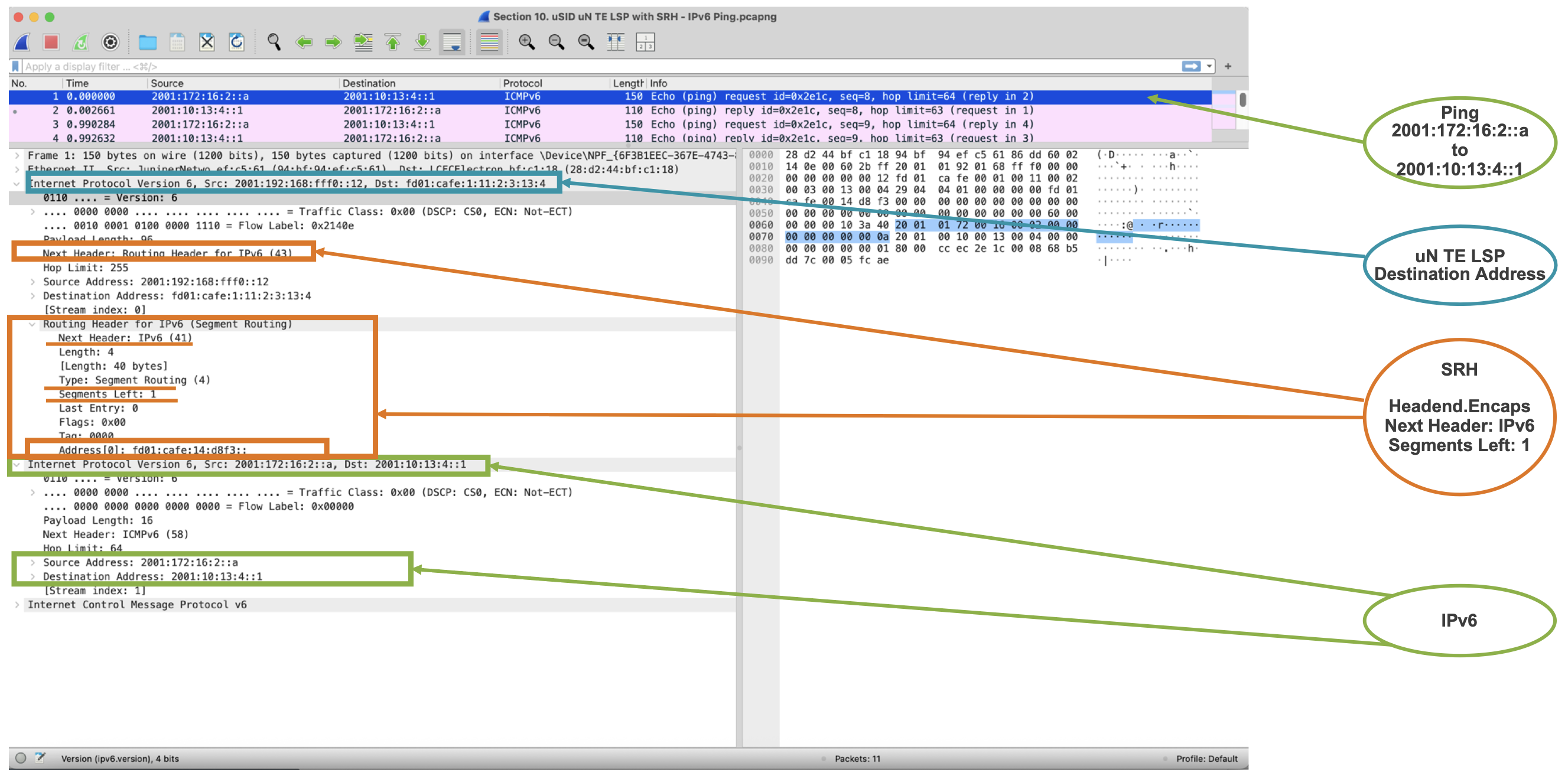The width and height of the screenshot is (1568, 776).
Task: Sort by the No. column header
Action: click(x=35, y=83)
